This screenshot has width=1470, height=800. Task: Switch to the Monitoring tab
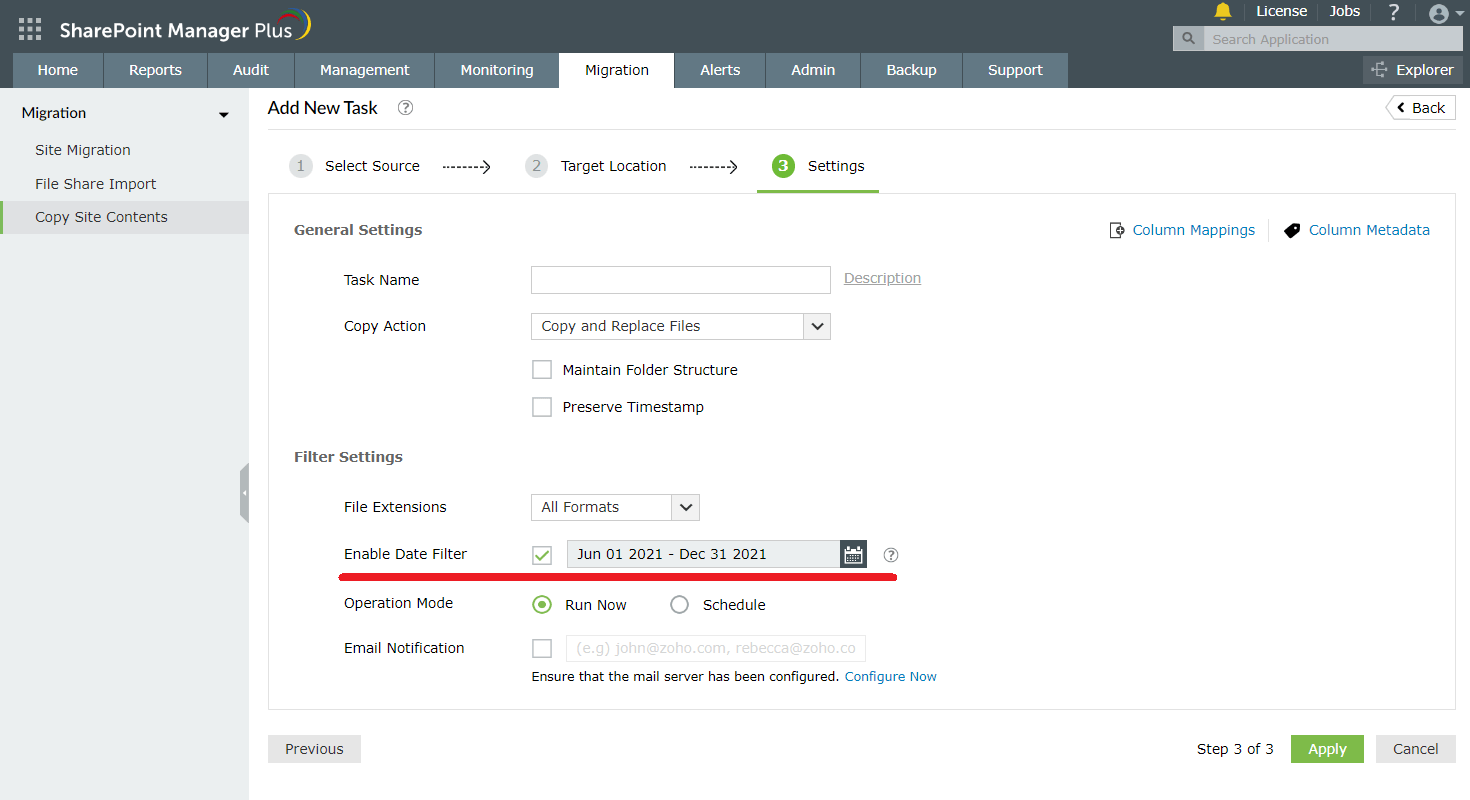coord(497,70)
